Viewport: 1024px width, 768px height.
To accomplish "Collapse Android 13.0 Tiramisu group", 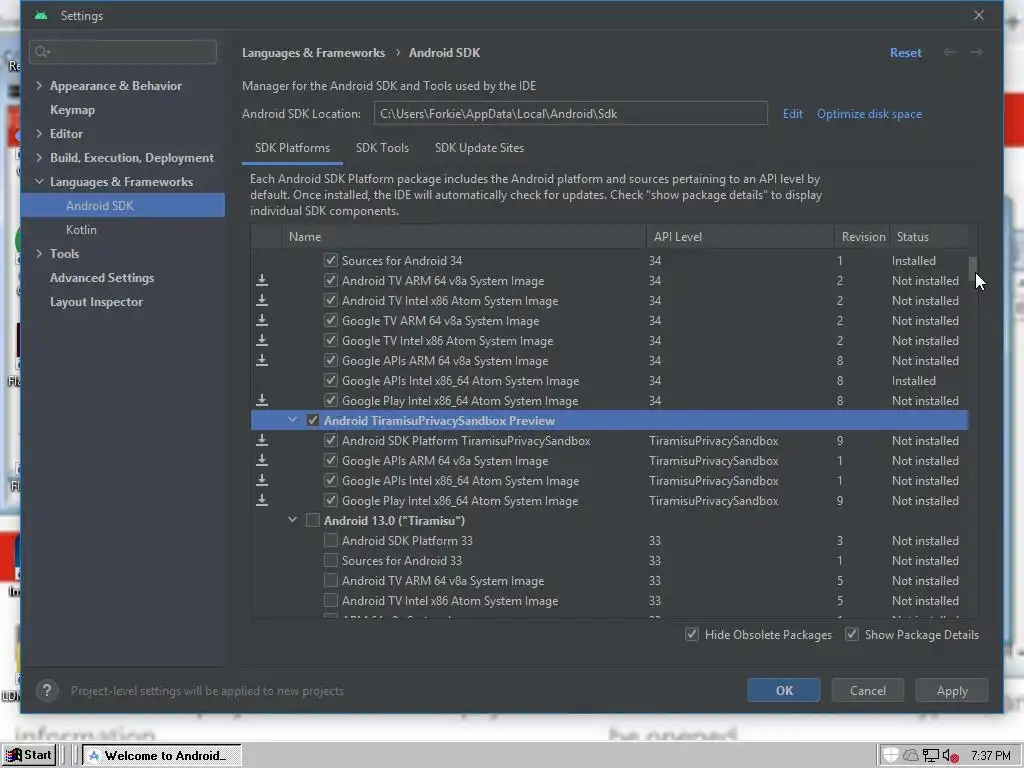I will (x=293, y=520).
